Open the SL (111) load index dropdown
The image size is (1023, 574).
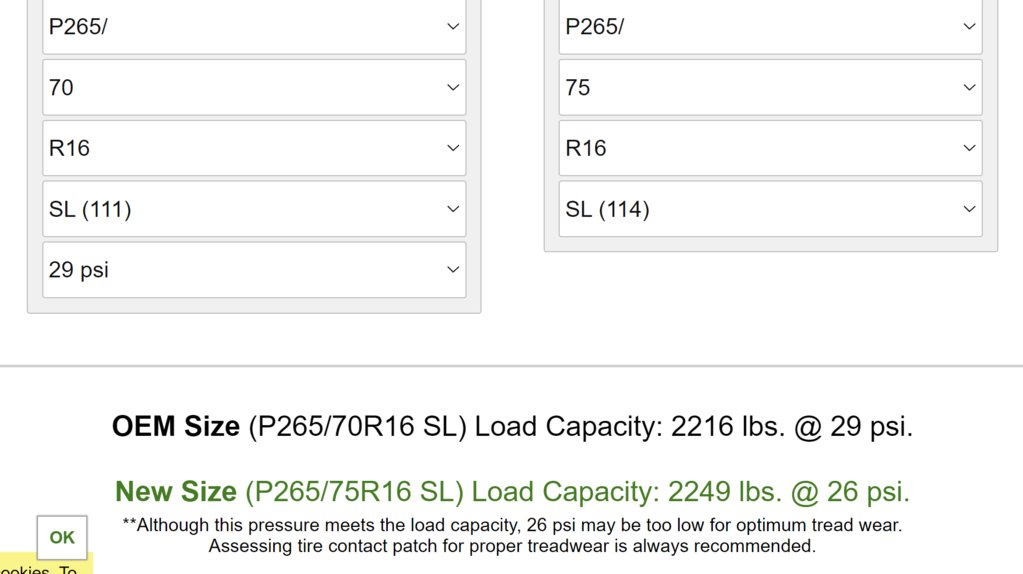tap(254, 209)
